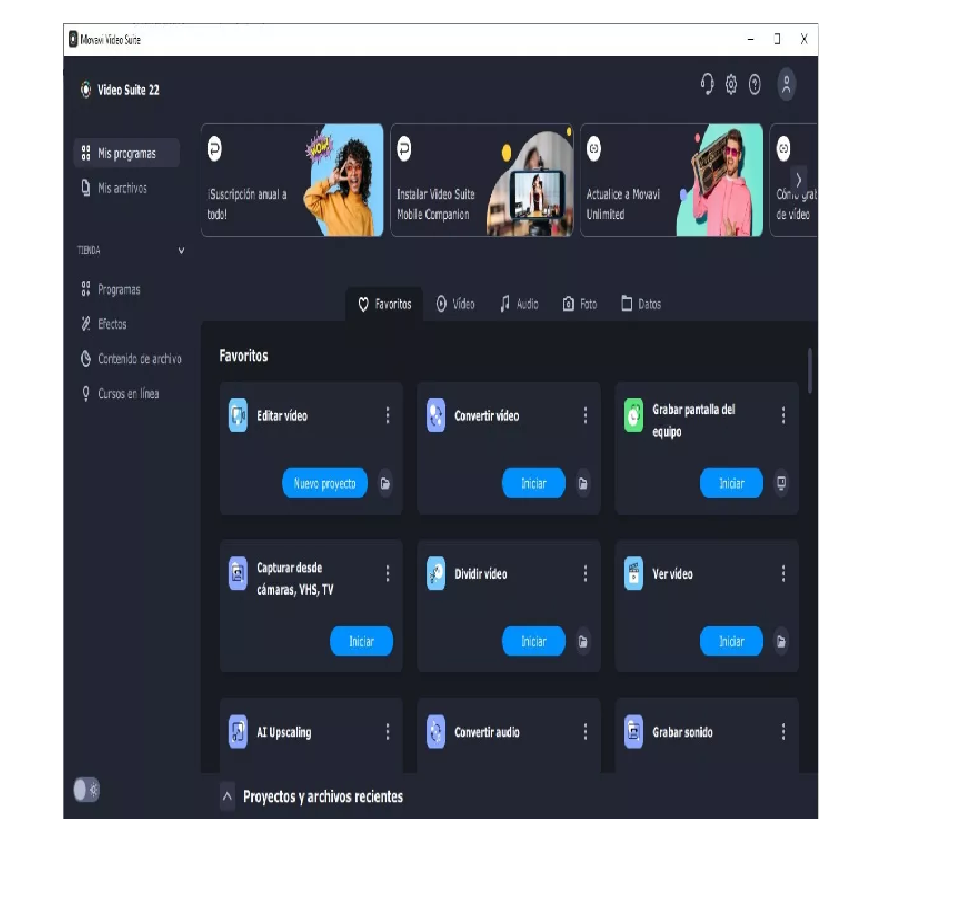The image size is (960, 900).
Task: Open file folder icon on Dividir vídeo card
Action: click(583, 641)
